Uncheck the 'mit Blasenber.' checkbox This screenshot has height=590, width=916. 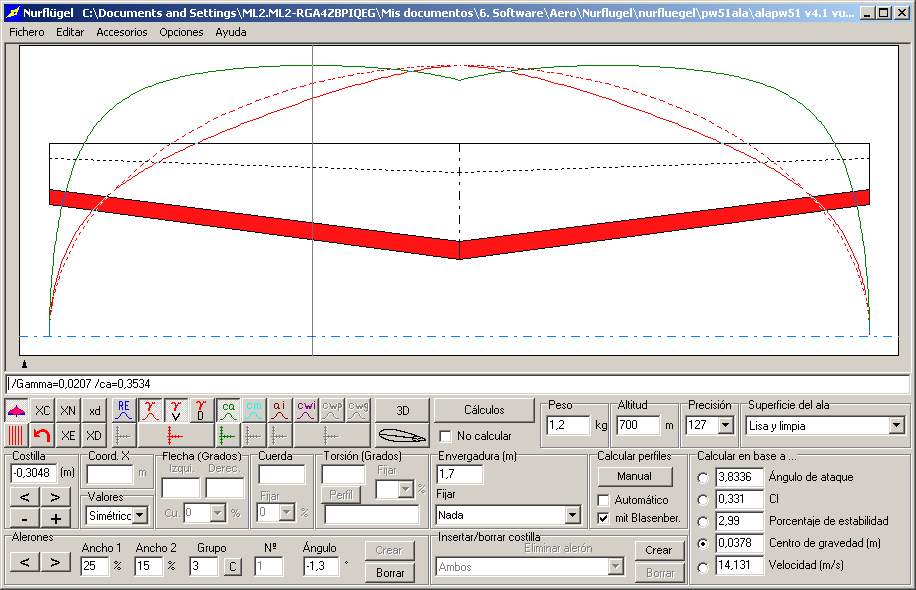[x=603, y=518]
